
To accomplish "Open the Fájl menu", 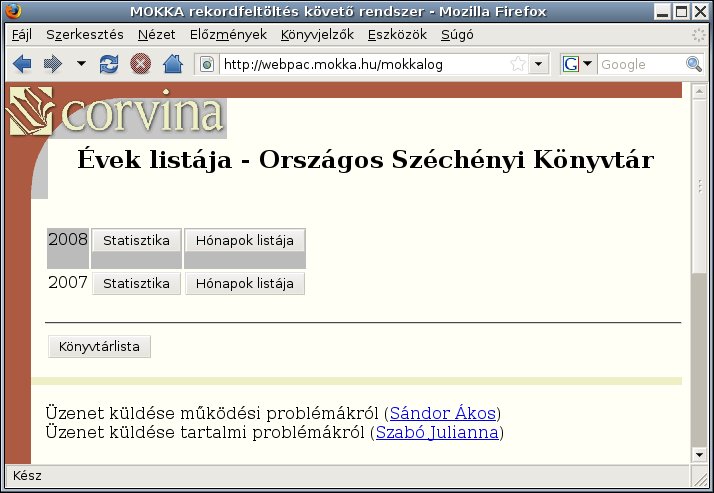I will point(20,34).
